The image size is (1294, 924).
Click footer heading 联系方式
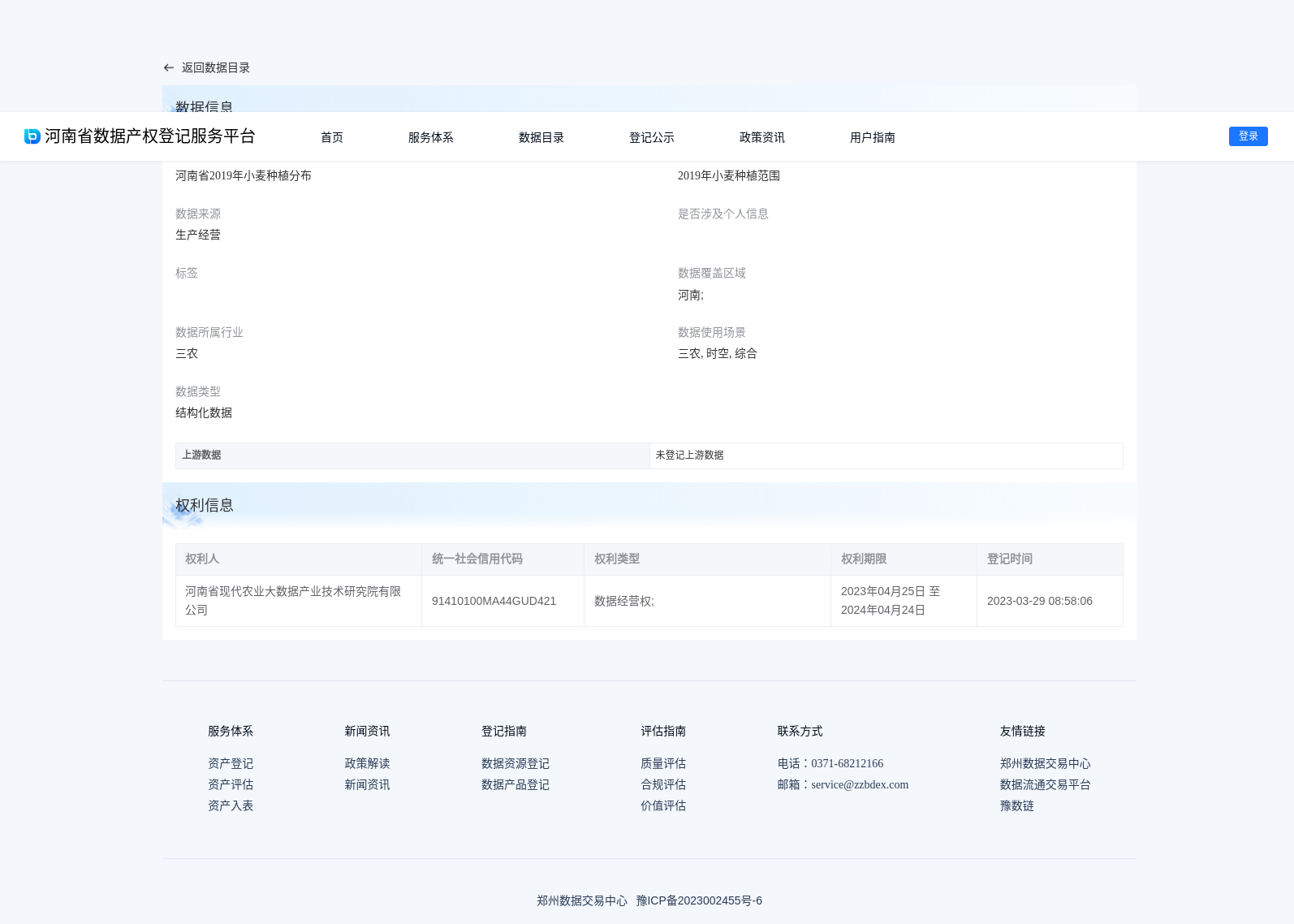[800, 731]
